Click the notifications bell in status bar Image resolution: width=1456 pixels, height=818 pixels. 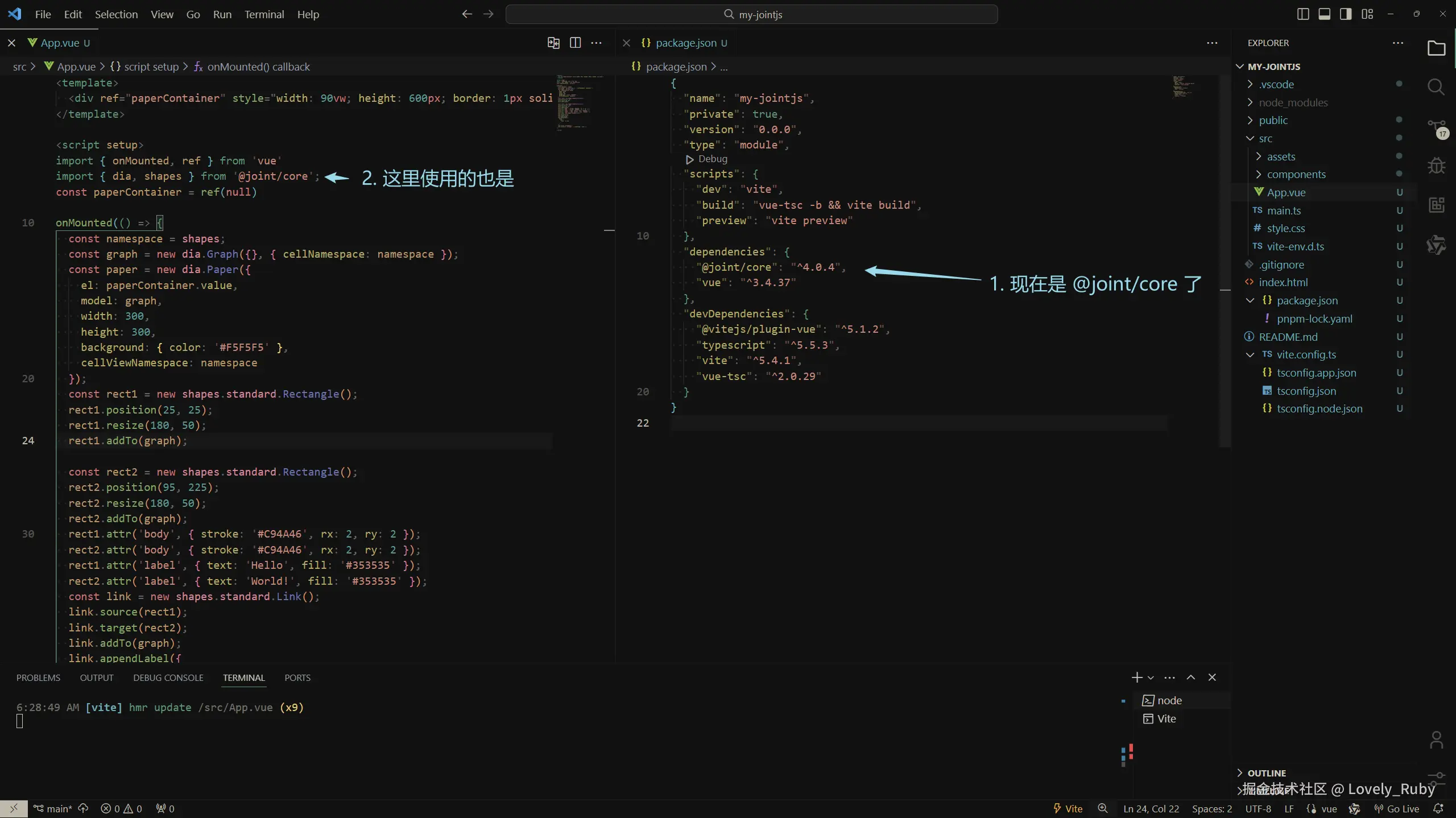pos(1438,808)
